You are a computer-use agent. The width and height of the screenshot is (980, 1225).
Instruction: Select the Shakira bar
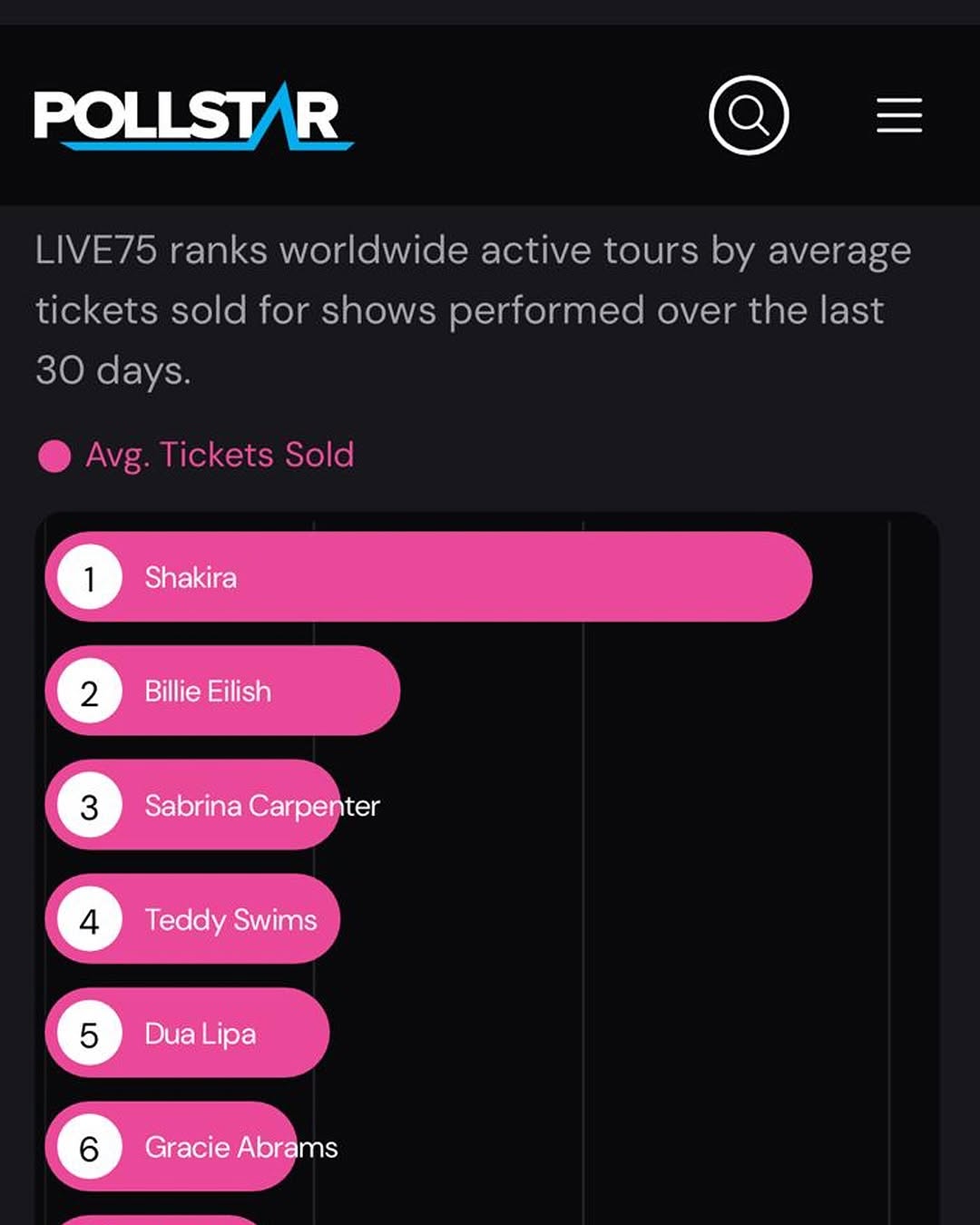point(428,577)
